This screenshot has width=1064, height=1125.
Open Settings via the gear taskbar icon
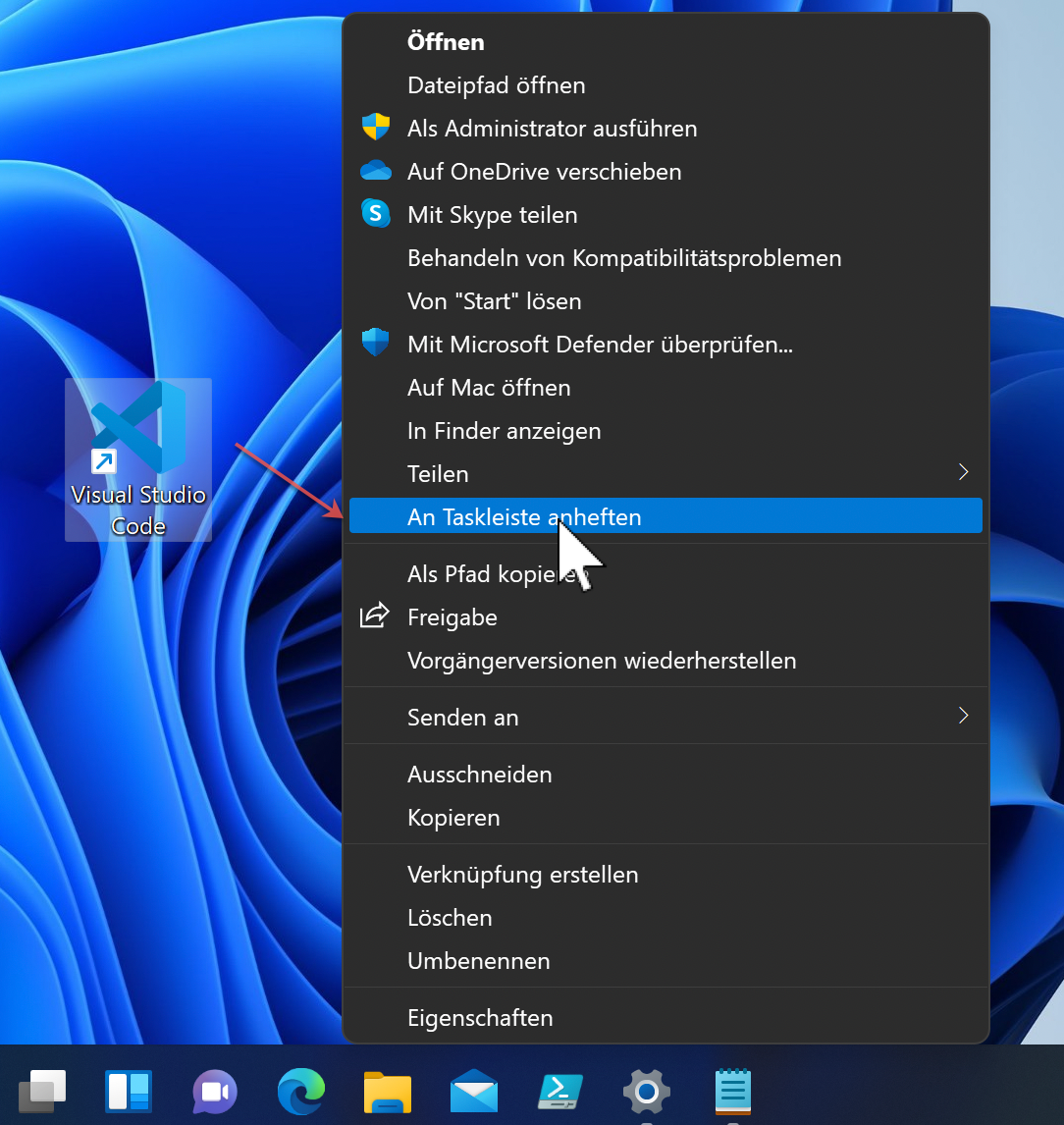coord(646,1090)
